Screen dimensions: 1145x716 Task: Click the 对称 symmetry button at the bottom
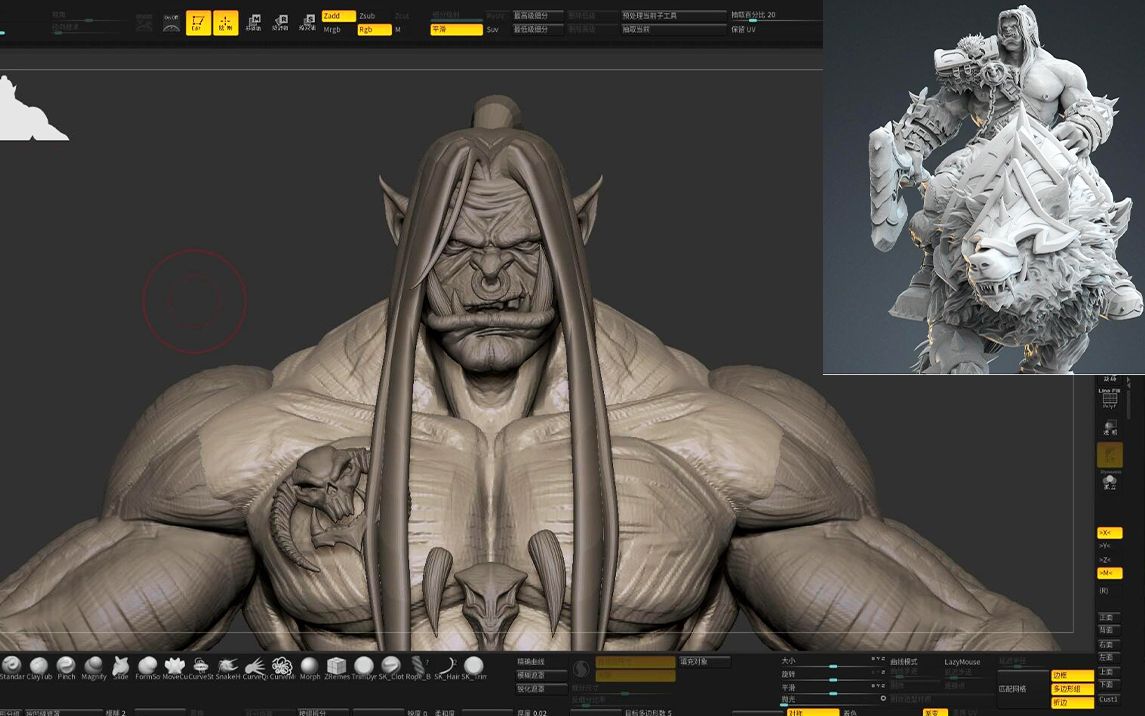point(812,712)
